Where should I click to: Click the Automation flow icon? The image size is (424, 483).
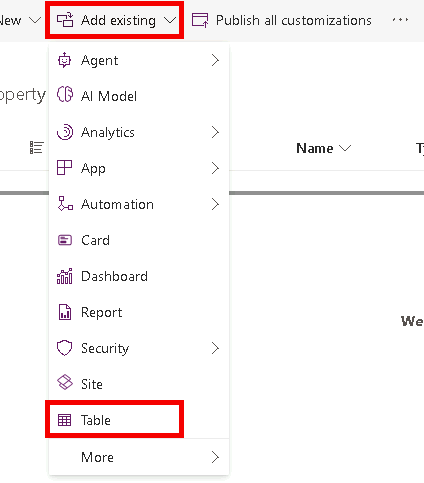65,204
